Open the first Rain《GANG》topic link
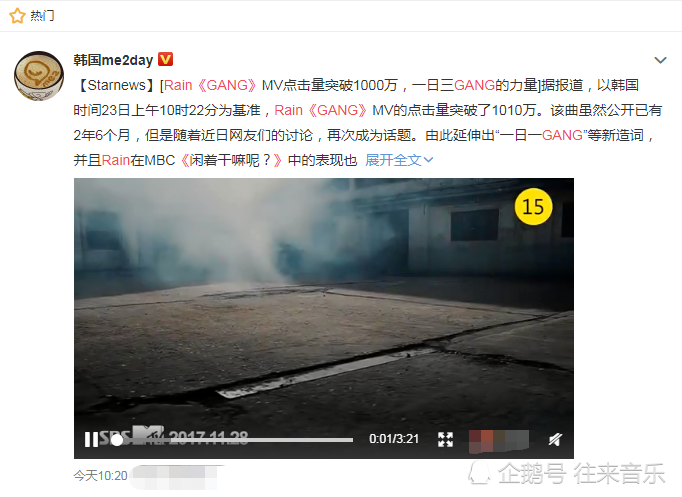682x497 pixels. (211, 85)
